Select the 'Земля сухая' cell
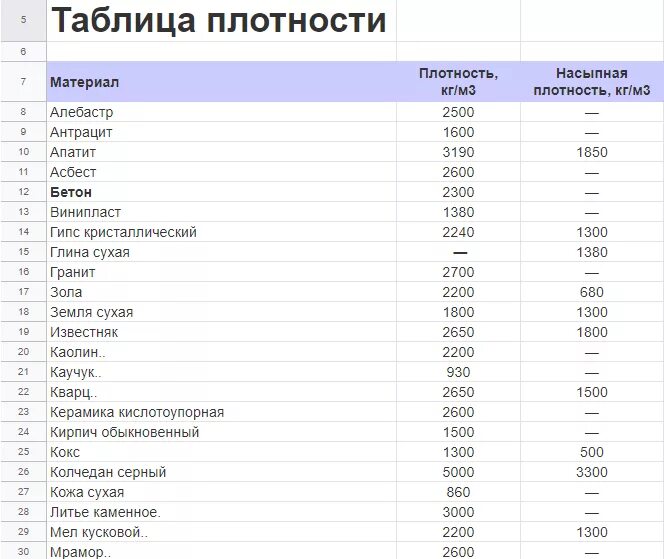Image resolution: width=664 pixels, height=559 pixels. click(x=221, y=312)
